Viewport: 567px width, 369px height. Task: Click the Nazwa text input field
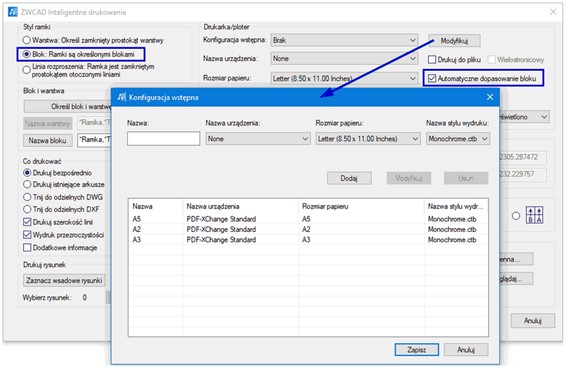(163, 139)
